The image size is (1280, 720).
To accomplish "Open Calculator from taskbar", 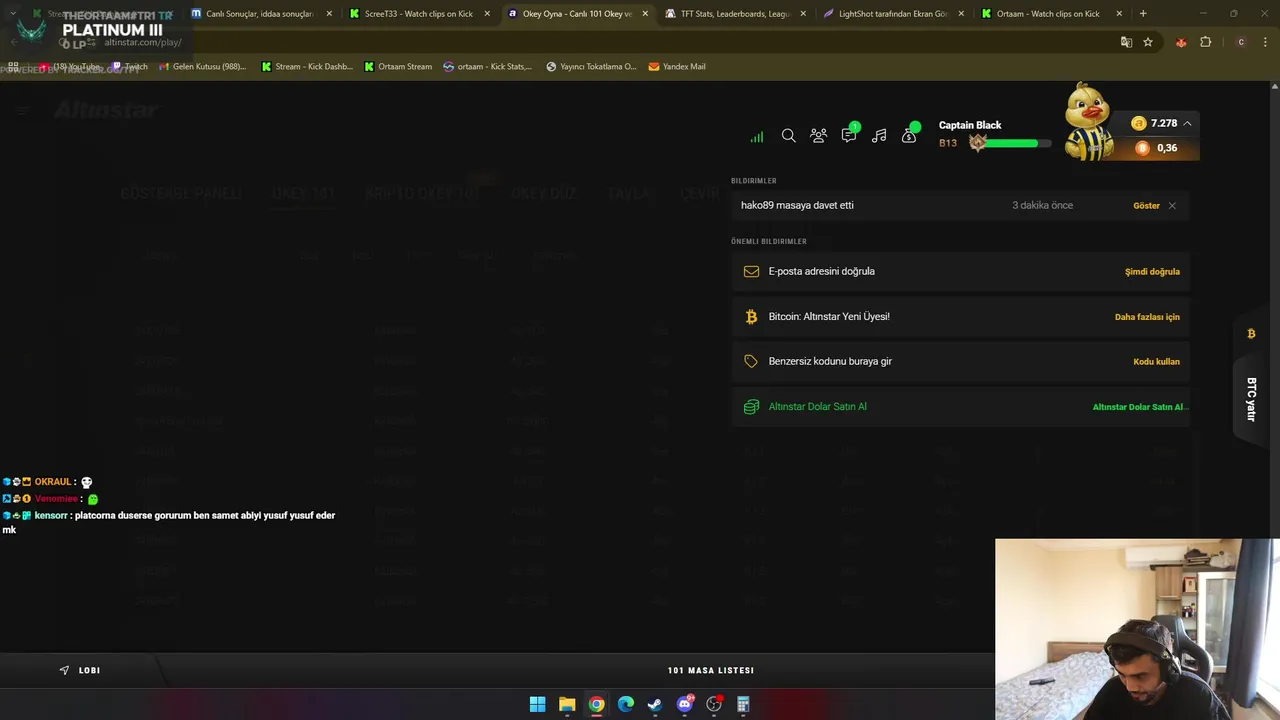I will pos(743,704).
